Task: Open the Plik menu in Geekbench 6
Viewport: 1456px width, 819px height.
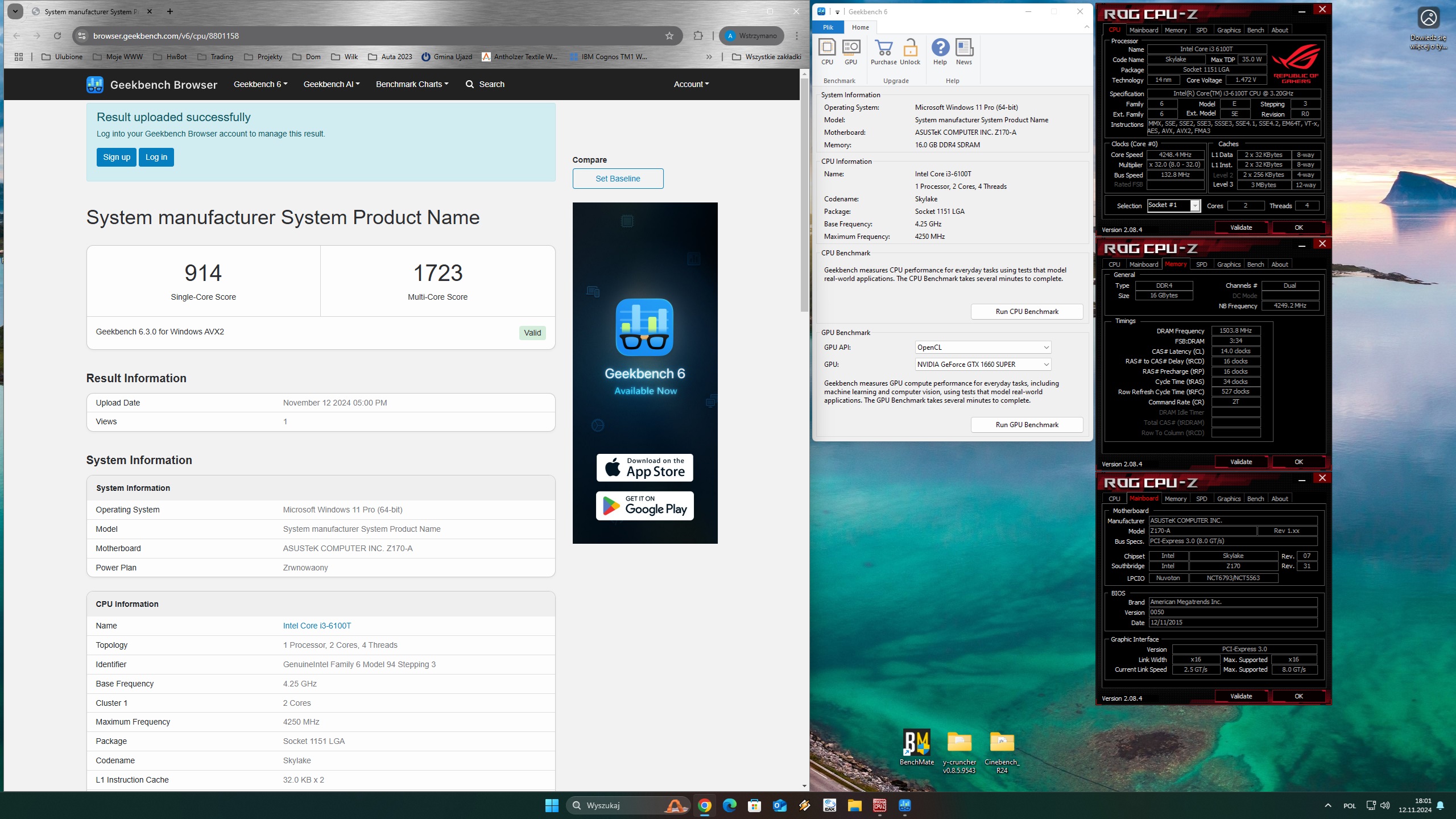Action: coord(828,27)
